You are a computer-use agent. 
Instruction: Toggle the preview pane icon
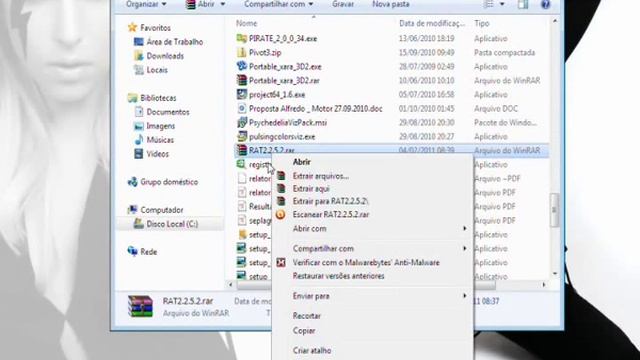point(523,4)
